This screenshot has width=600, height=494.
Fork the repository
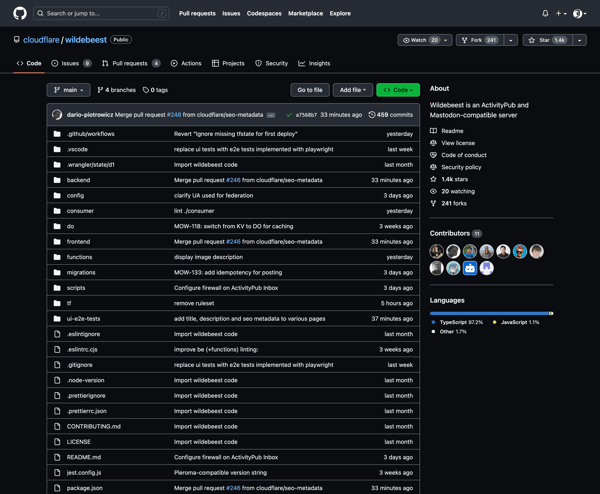[x=479, y=40]
